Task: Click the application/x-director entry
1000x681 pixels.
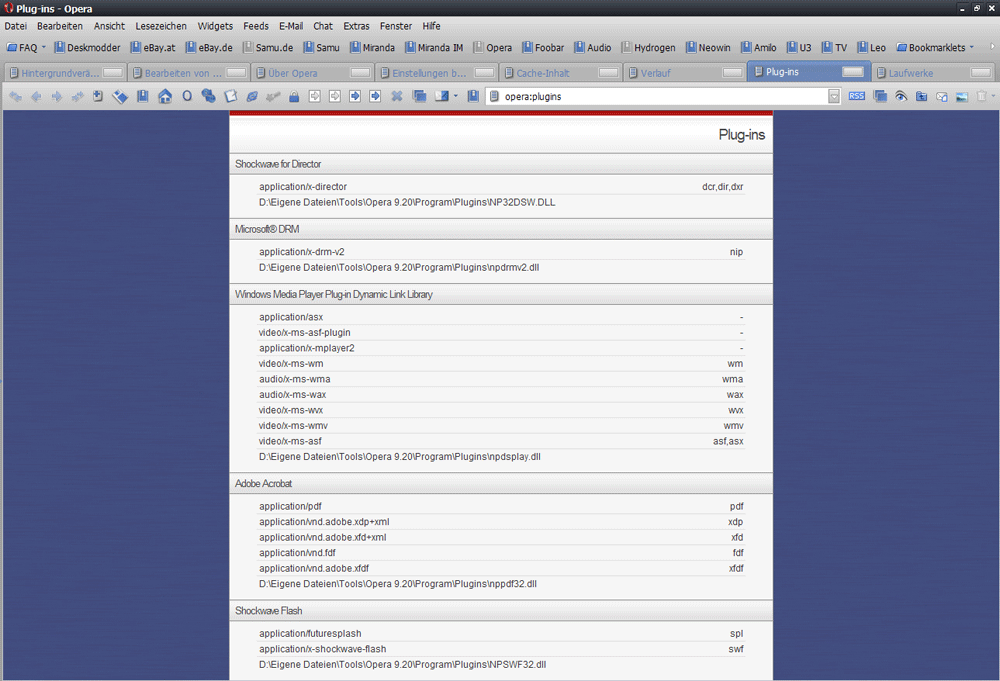Action: pos(303,187)
